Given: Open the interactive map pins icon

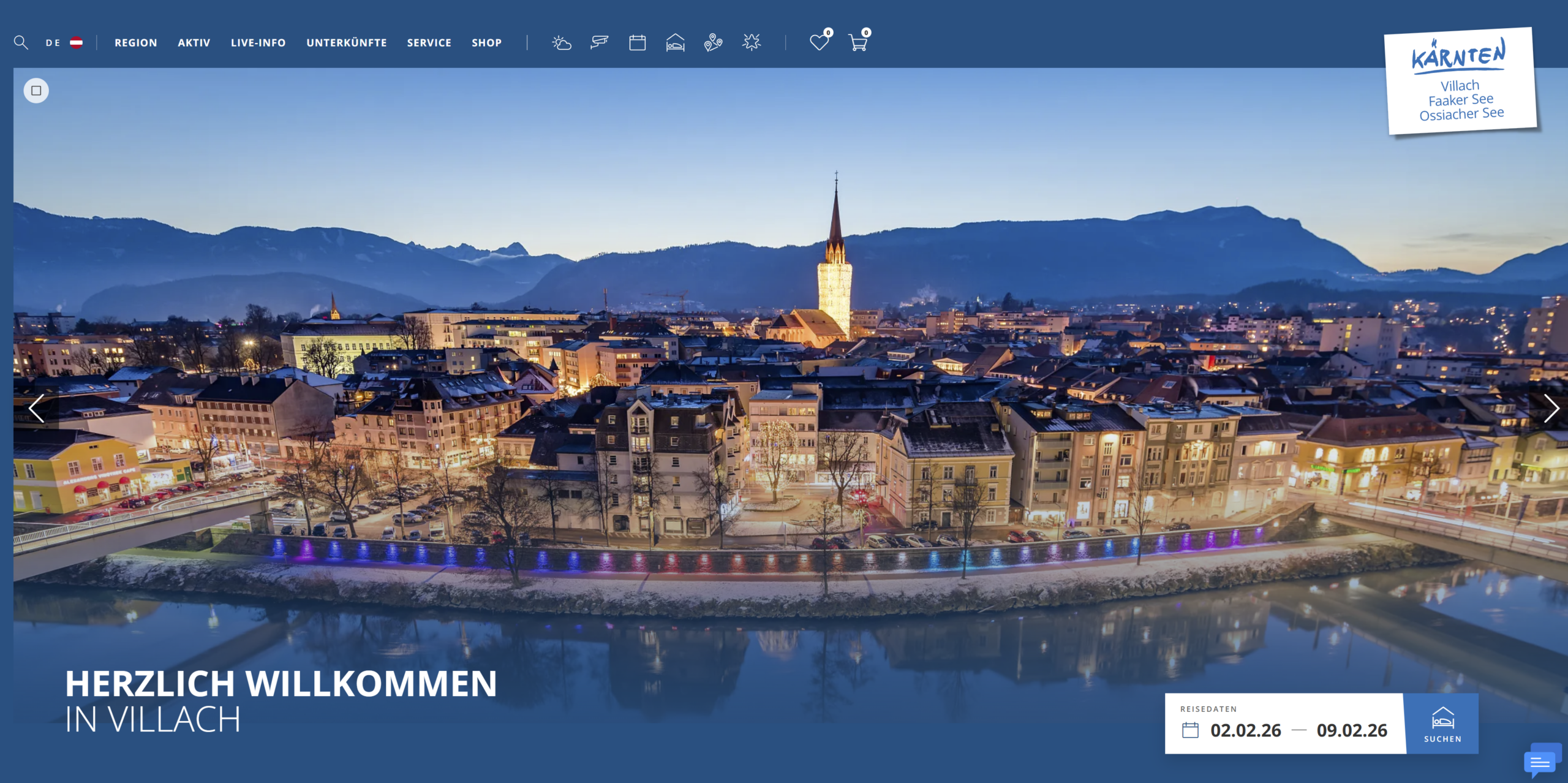Looking at the screenshot, I should 713,43.
